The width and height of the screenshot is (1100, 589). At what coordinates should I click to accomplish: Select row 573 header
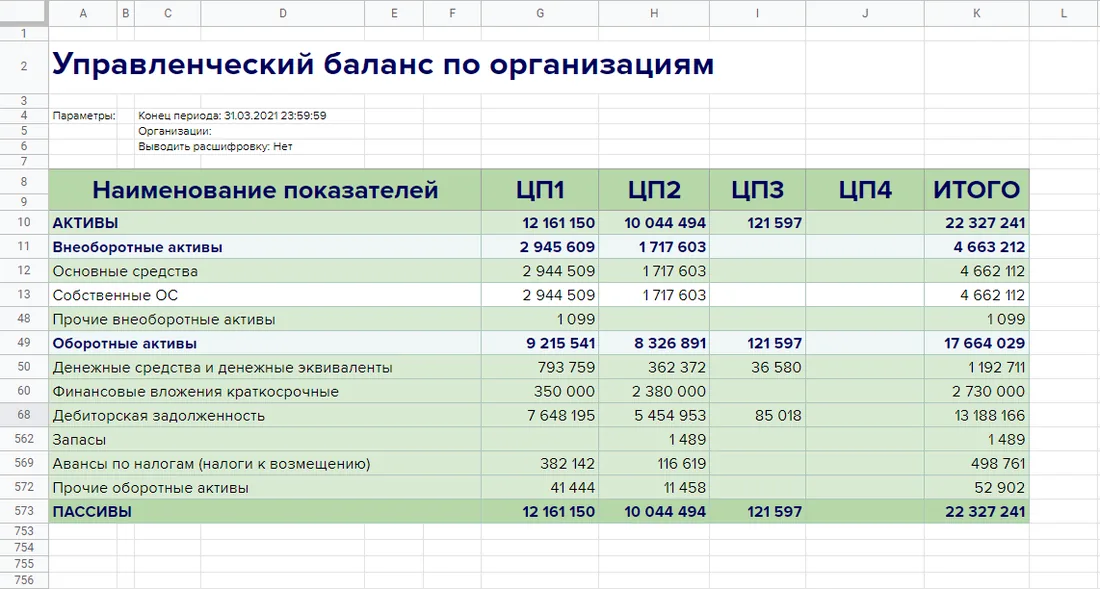point(24,511)
